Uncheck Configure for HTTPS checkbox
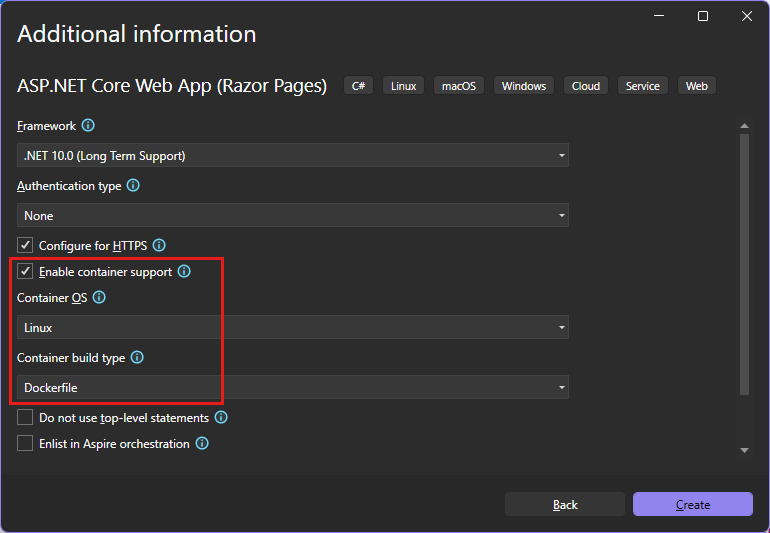 25,245
